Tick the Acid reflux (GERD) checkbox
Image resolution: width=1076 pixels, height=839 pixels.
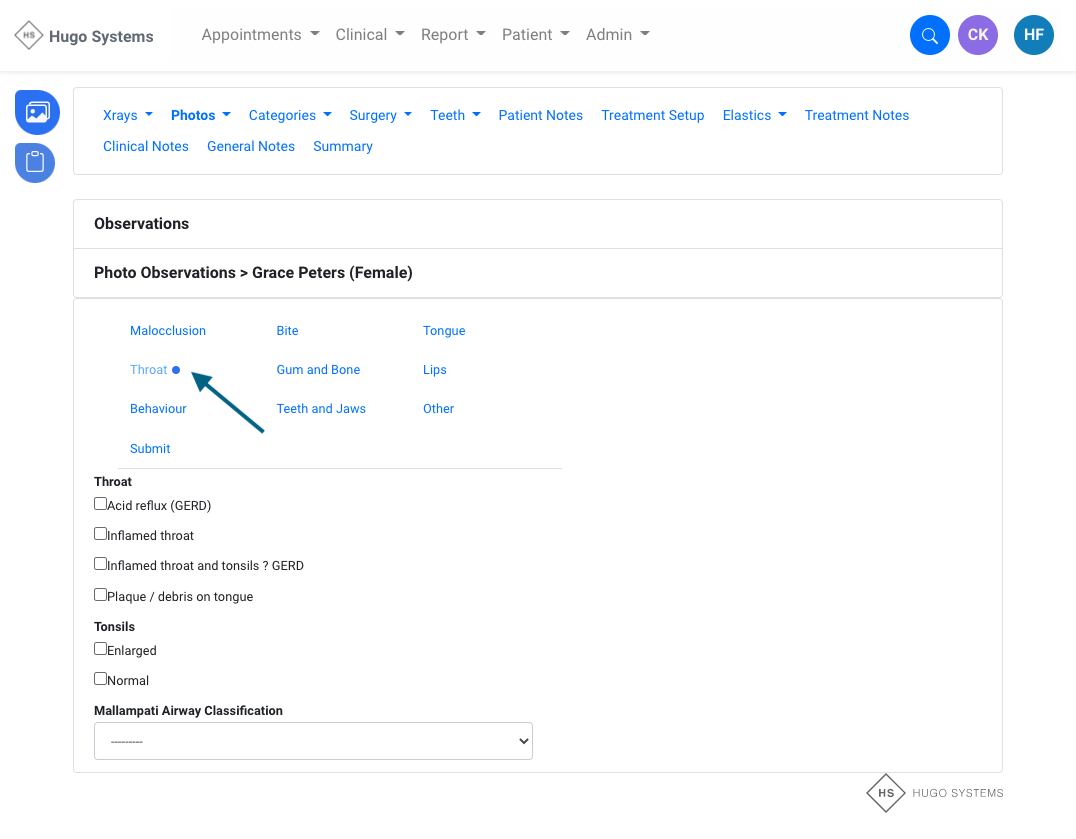coord(100,504)
